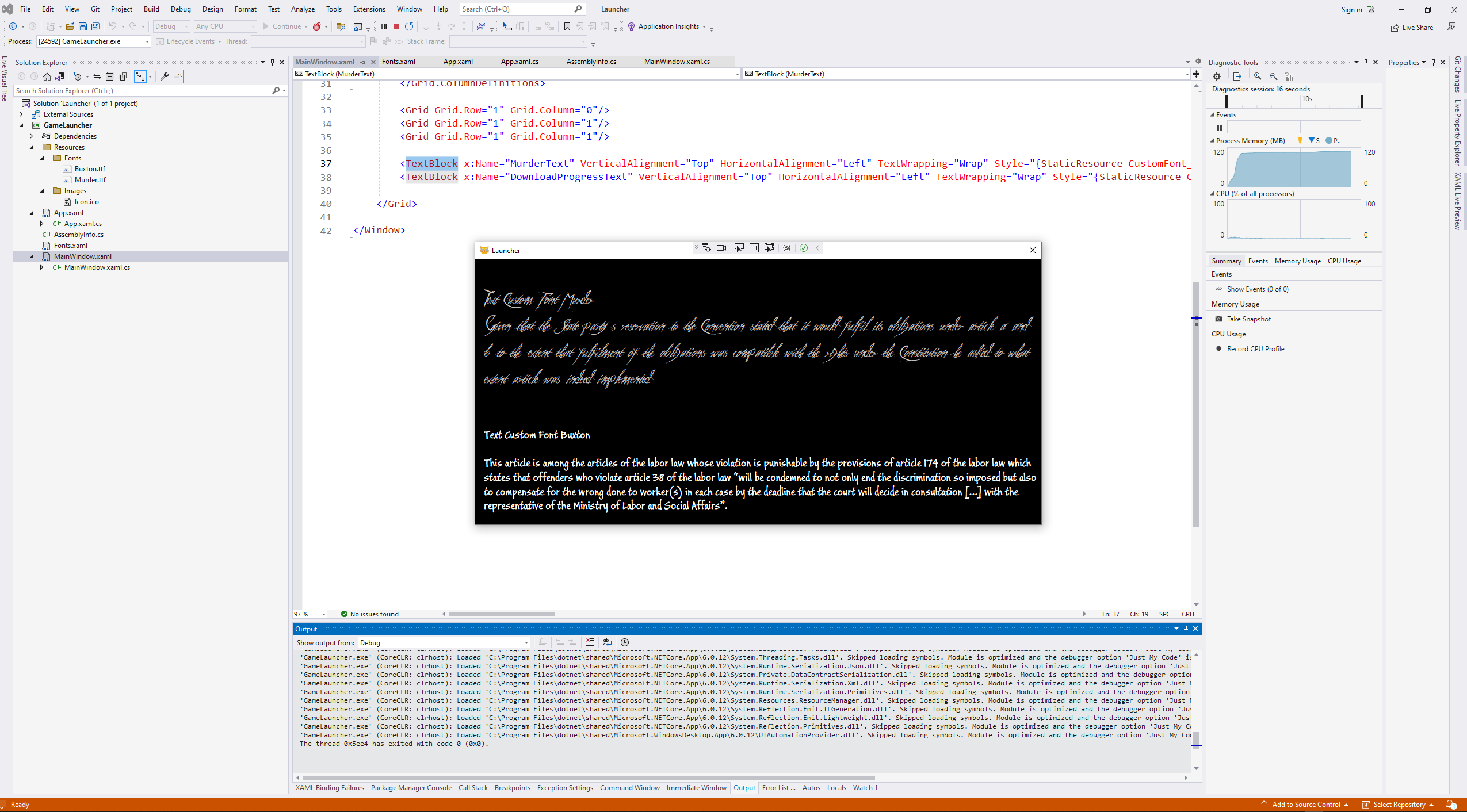Click Record CPU Profile
This screenshot has width=1467, height=812.
point(1255,349)
